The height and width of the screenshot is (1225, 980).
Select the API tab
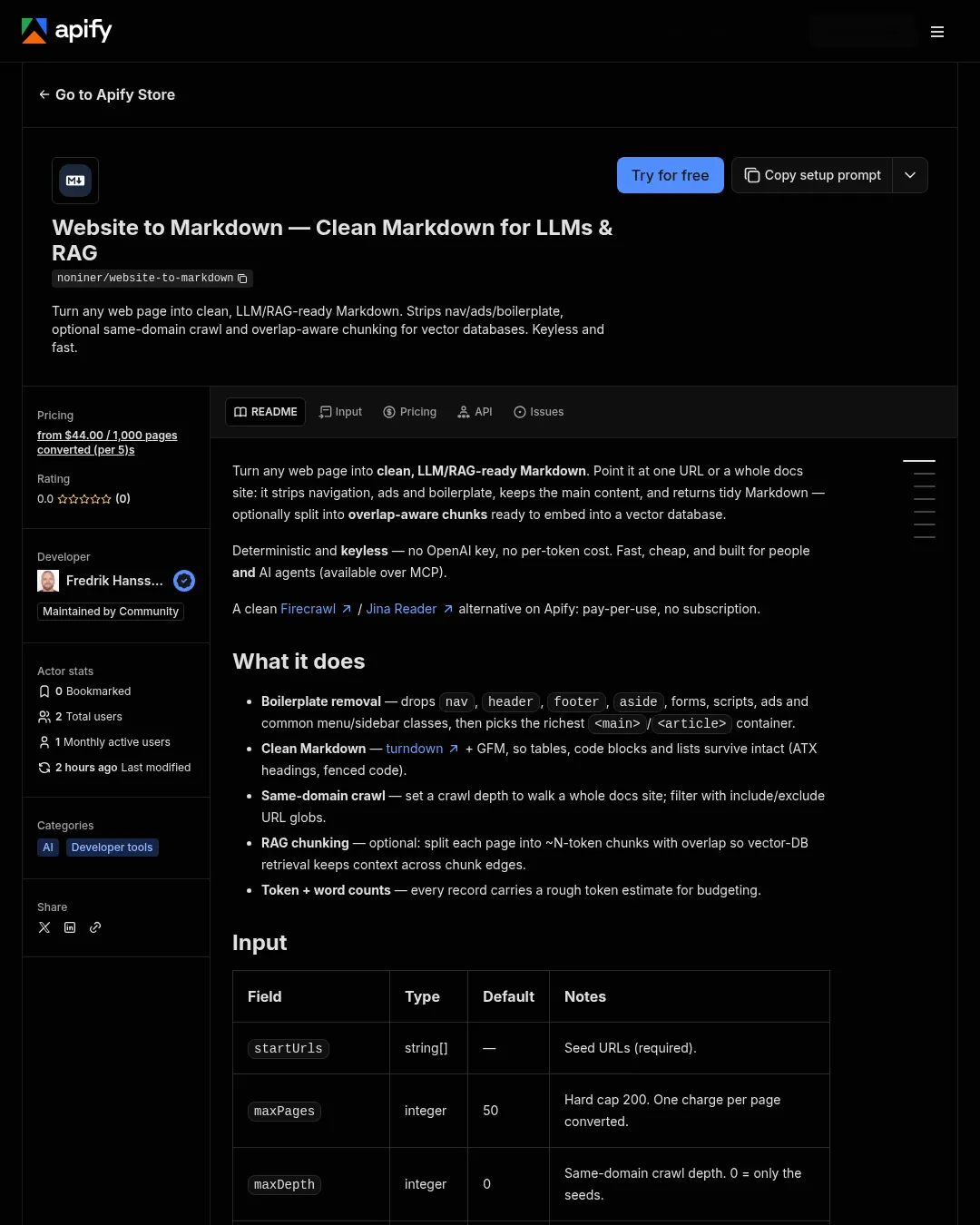coord(475,412)
